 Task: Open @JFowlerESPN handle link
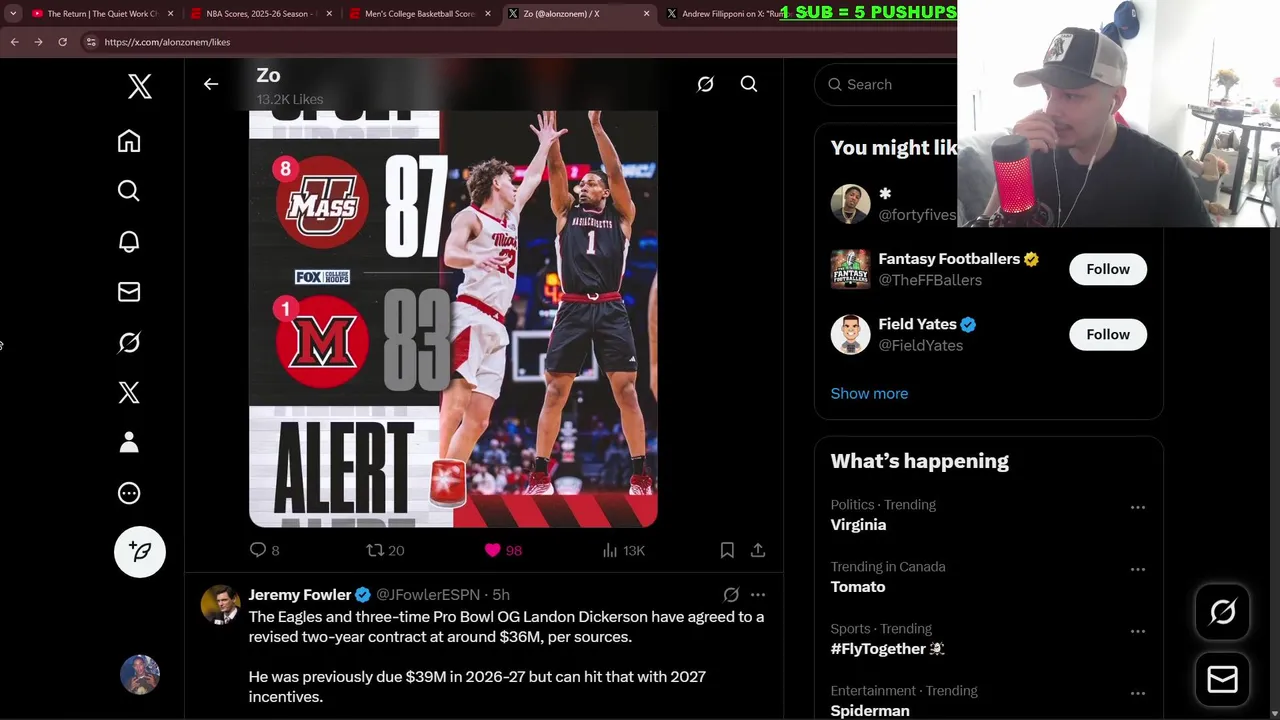point(427,595)
